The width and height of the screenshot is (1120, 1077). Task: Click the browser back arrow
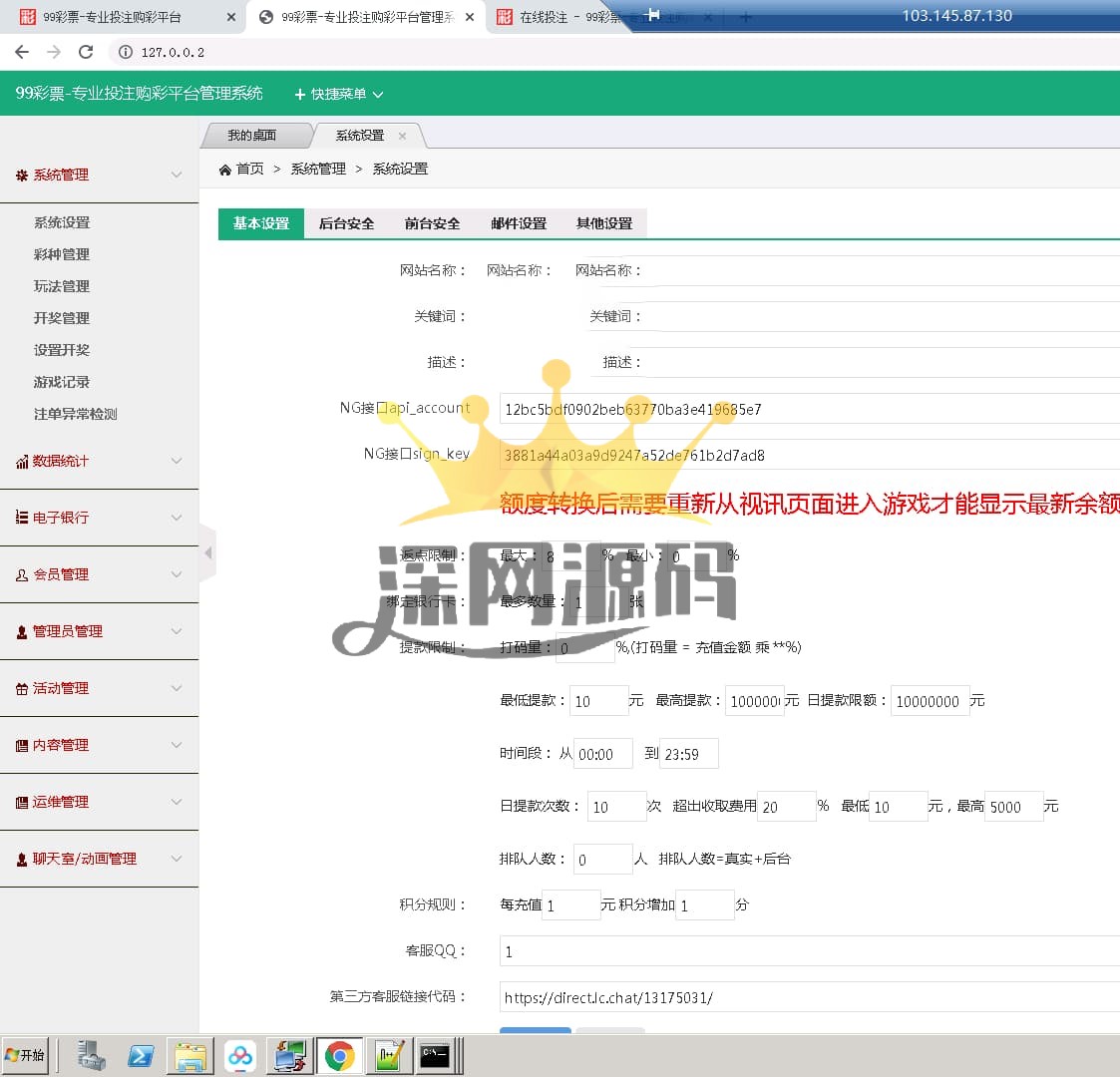(22, 52)
